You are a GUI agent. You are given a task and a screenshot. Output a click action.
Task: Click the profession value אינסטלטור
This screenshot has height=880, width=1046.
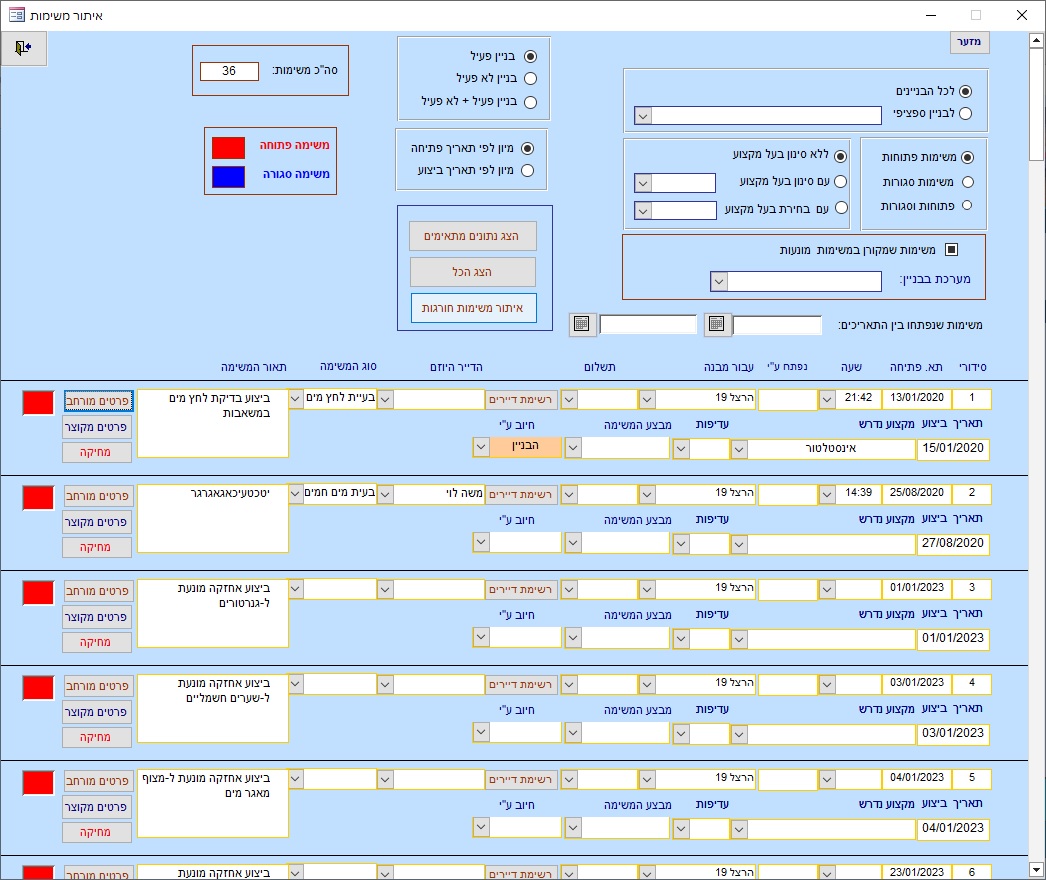pos(831,449)
